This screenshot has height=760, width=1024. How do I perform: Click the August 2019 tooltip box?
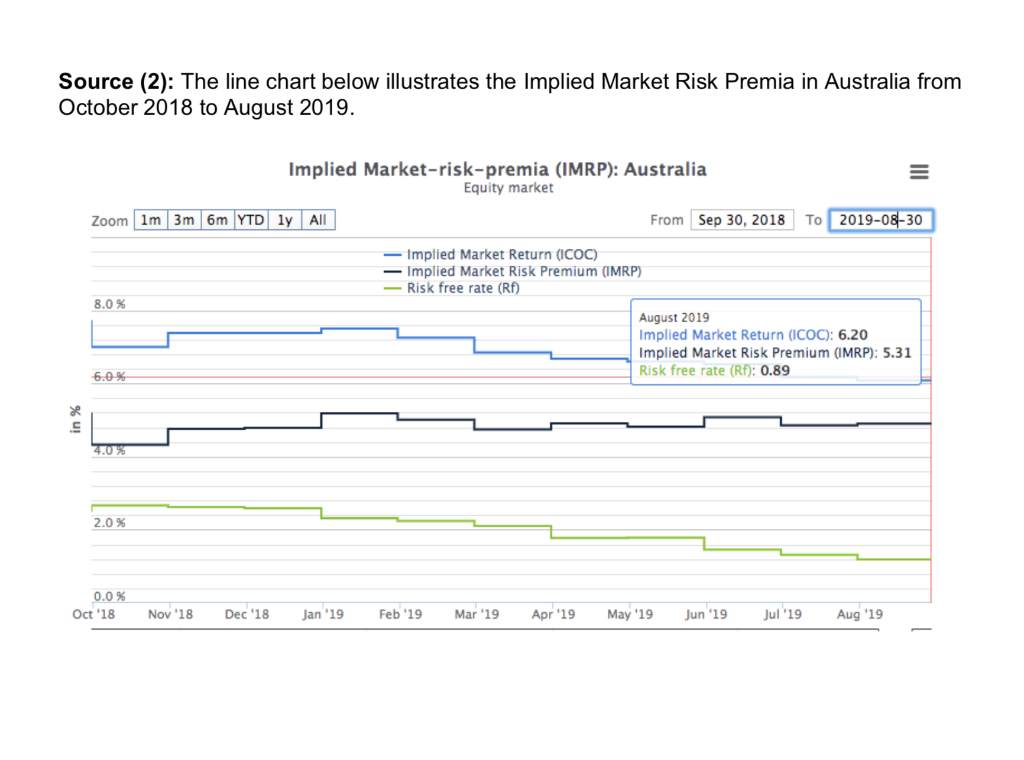click(776, 342)
